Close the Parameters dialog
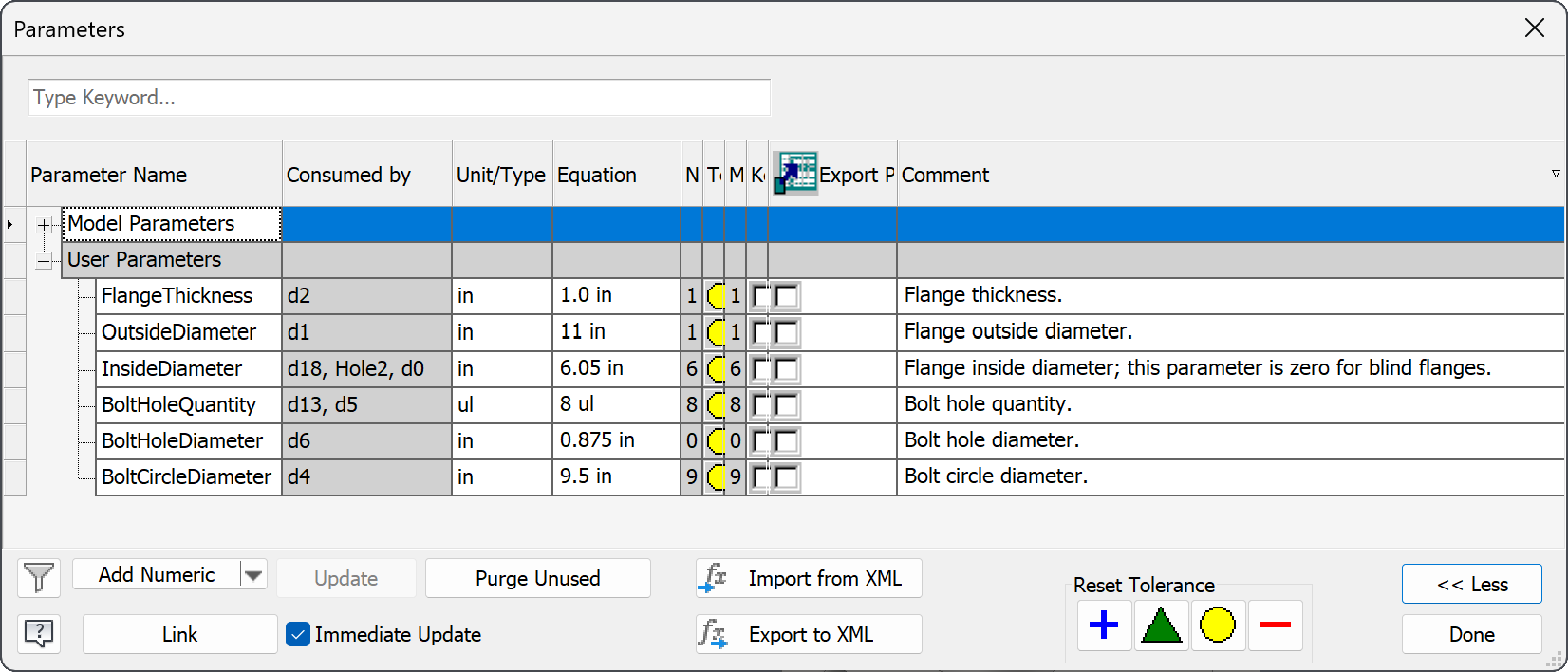The width and height of the screenshot is (1568, 672). pos(1535,28)
